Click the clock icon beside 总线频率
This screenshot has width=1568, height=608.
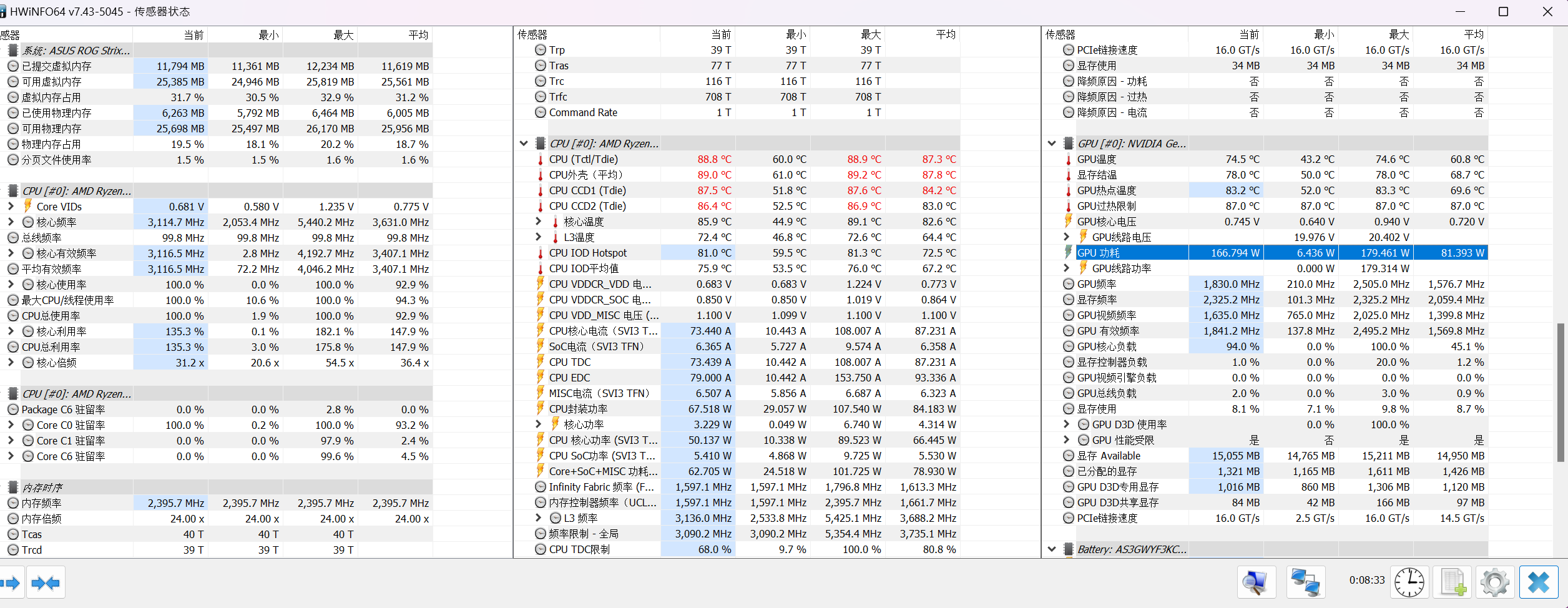tap(13, 237)
